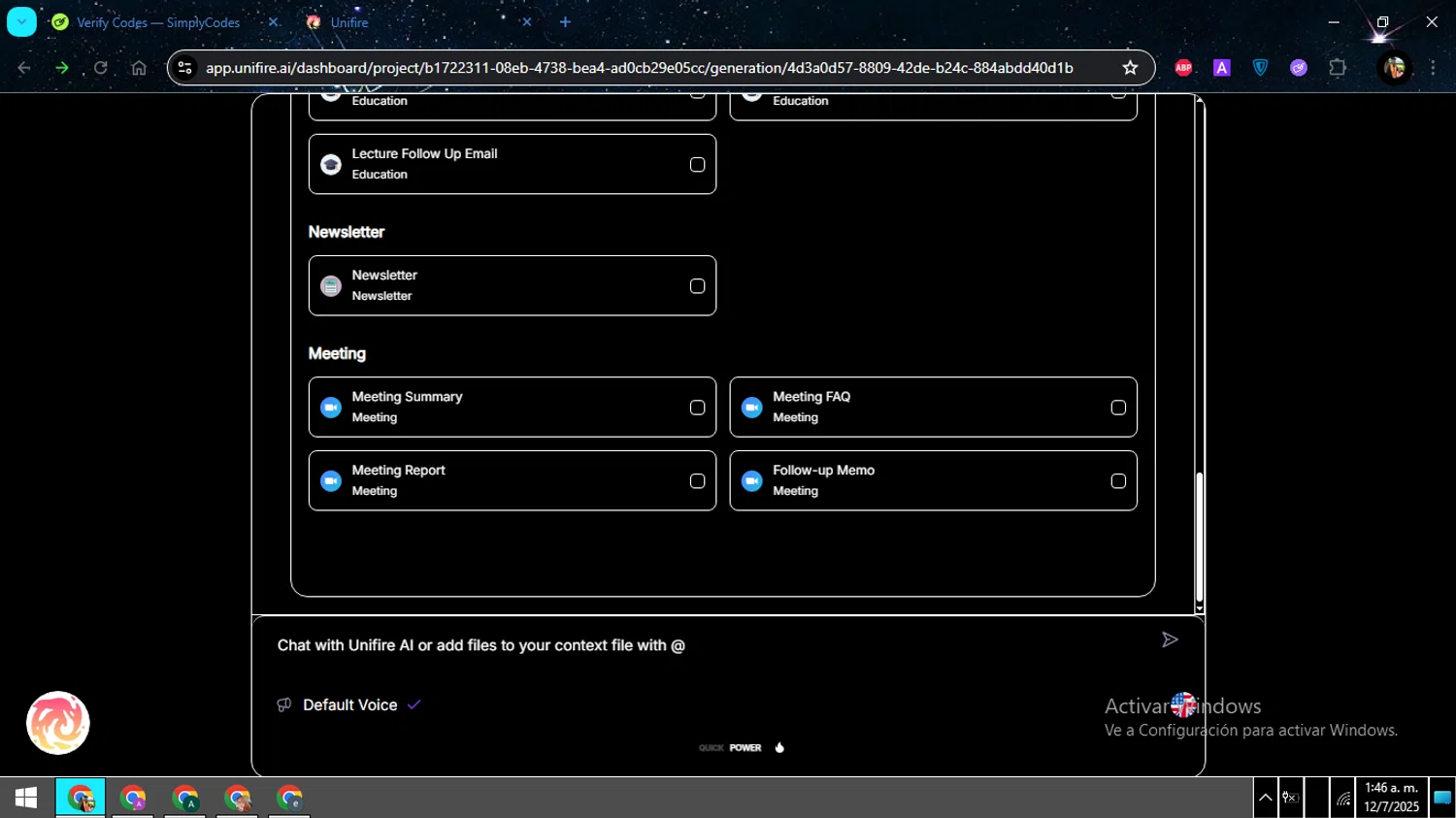The height and width of the screenshot is (818, 1456).
Task: Open the Unifire swirl logo launcher
Action: tap(58, 723)
